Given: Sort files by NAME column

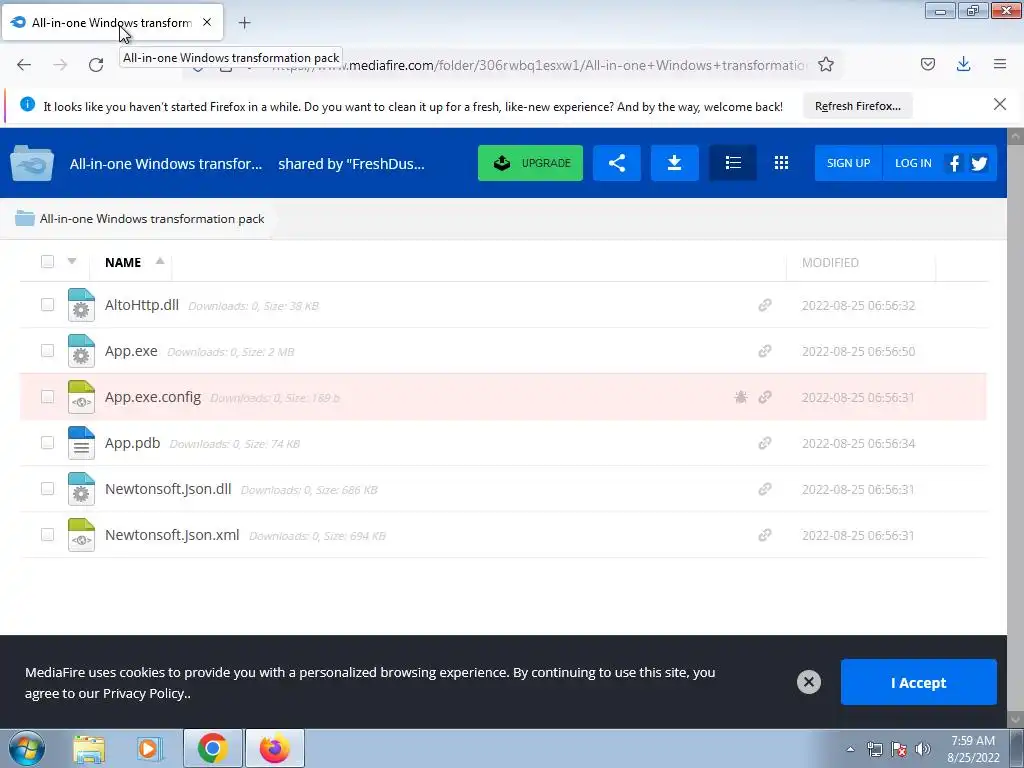Looking at the screenshot, I should [123, 263].
